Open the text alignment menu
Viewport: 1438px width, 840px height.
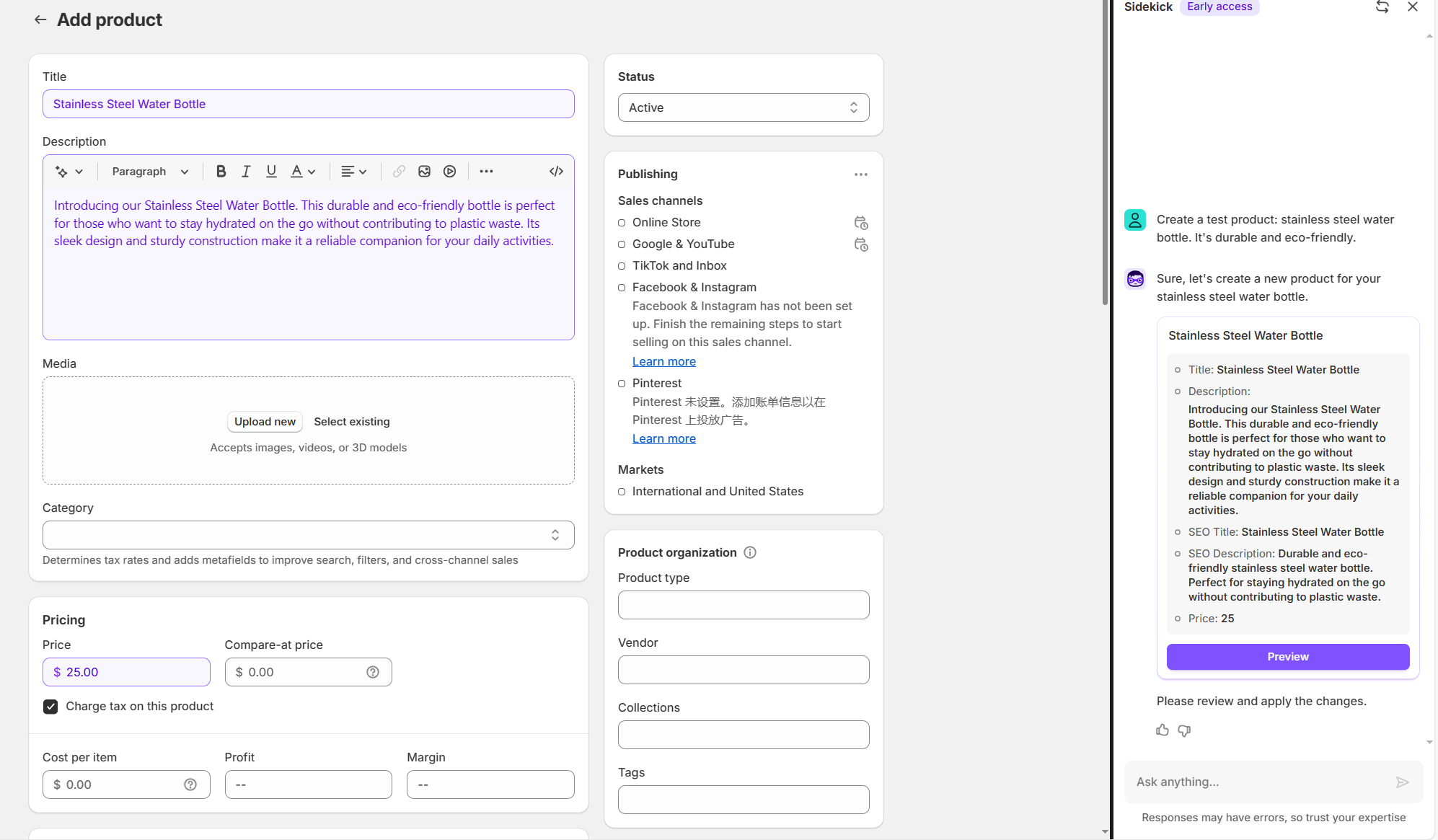(x=353, y=172)
